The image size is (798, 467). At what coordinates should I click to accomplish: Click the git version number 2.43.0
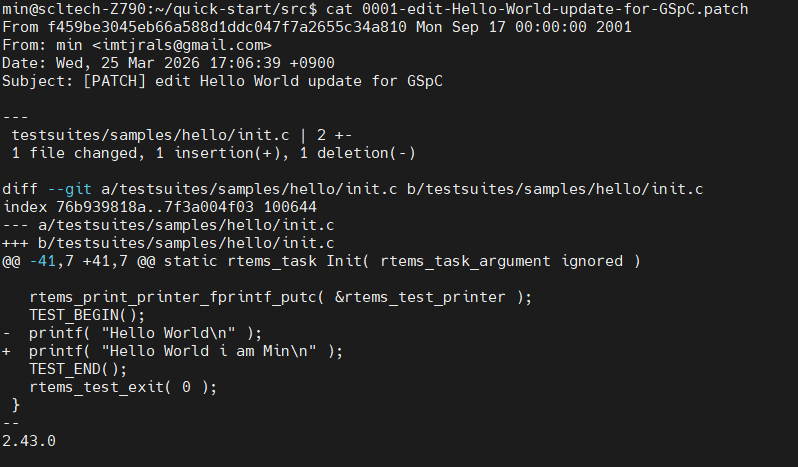point(29,441)
